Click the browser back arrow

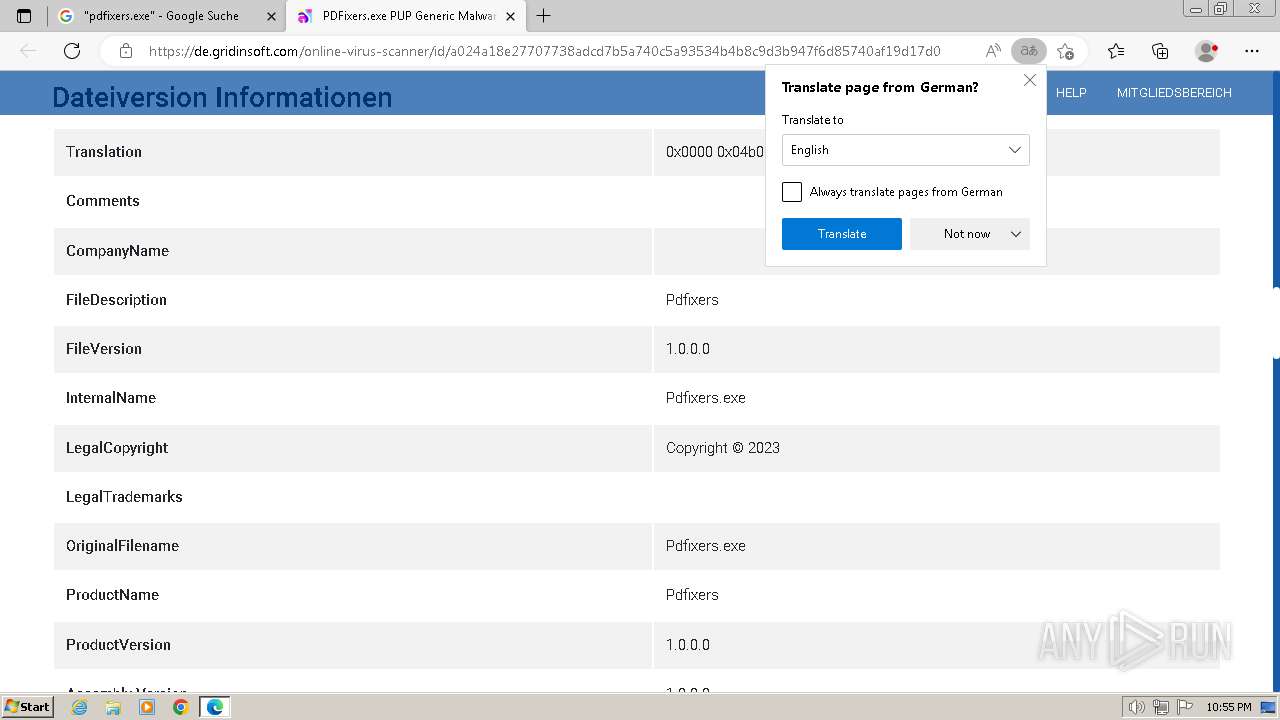pyautogui.click(x=28, y=51)
